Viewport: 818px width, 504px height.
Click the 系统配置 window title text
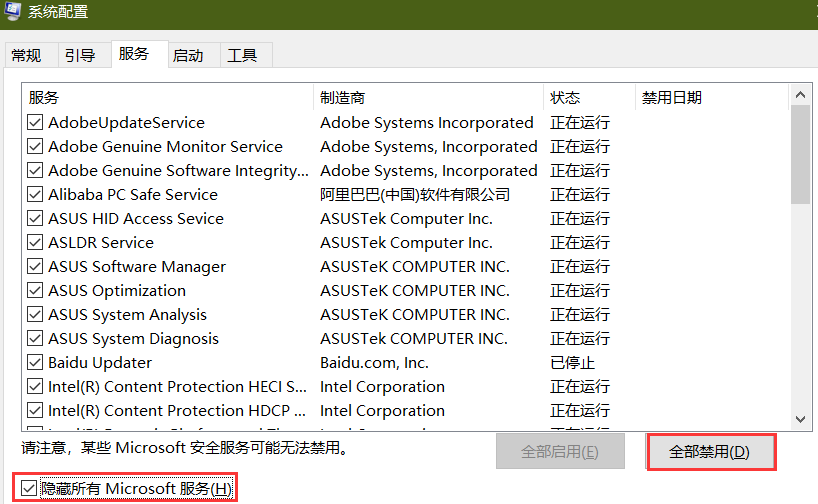point(58,11)
